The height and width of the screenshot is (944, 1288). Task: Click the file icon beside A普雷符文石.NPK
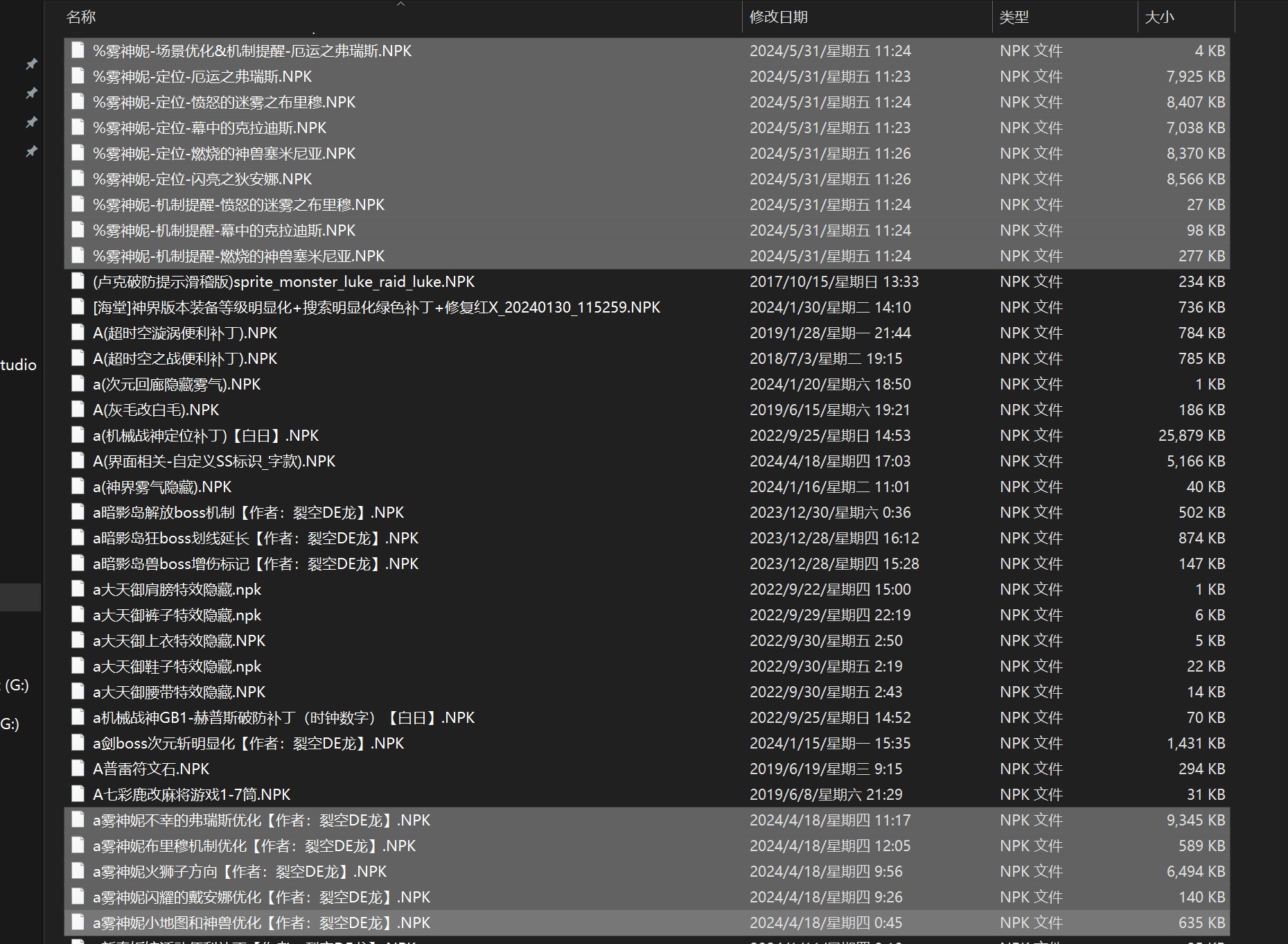[78, 769]
